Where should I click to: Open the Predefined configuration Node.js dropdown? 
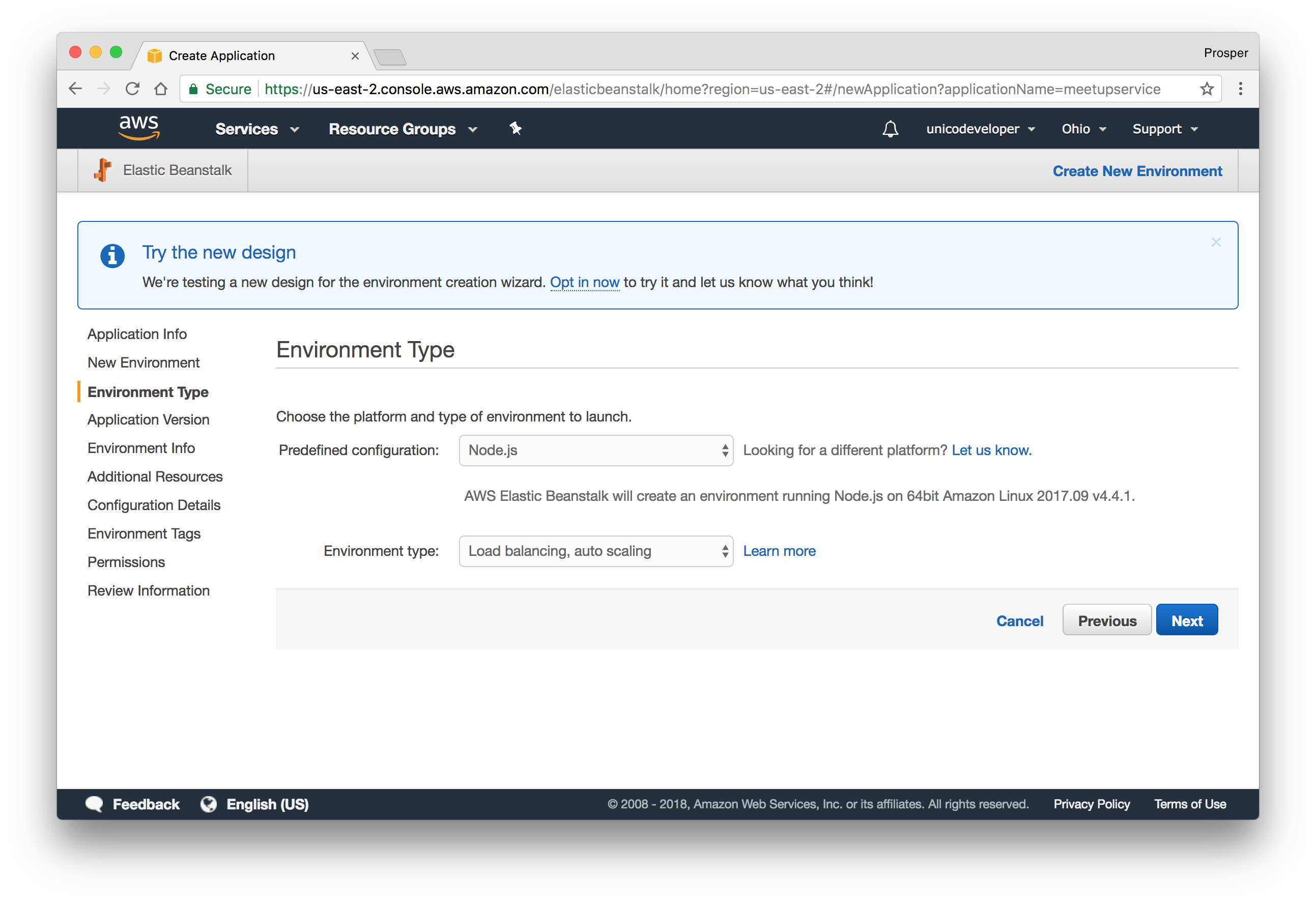click(596, 450)
